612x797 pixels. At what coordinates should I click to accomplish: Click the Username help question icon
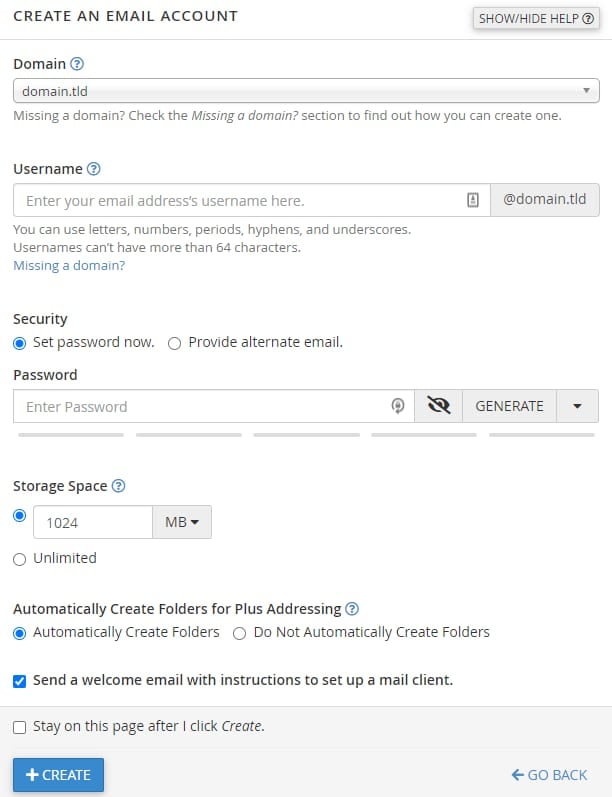click(94, 169)
